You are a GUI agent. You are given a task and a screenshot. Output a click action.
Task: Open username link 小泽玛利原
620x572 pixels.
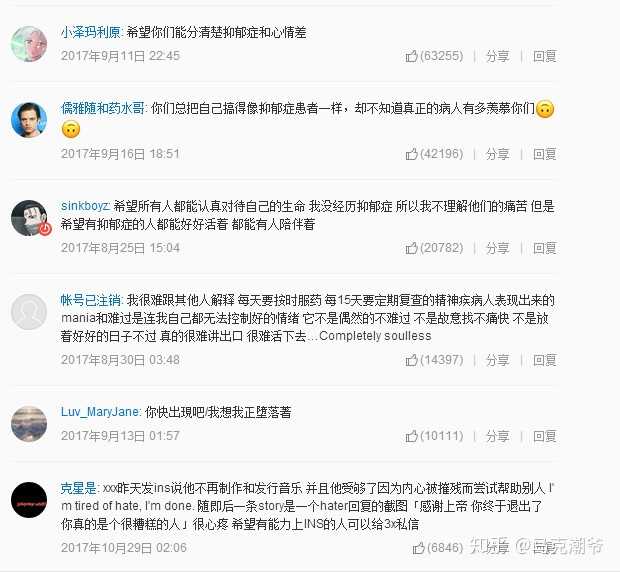click(91, 32)
